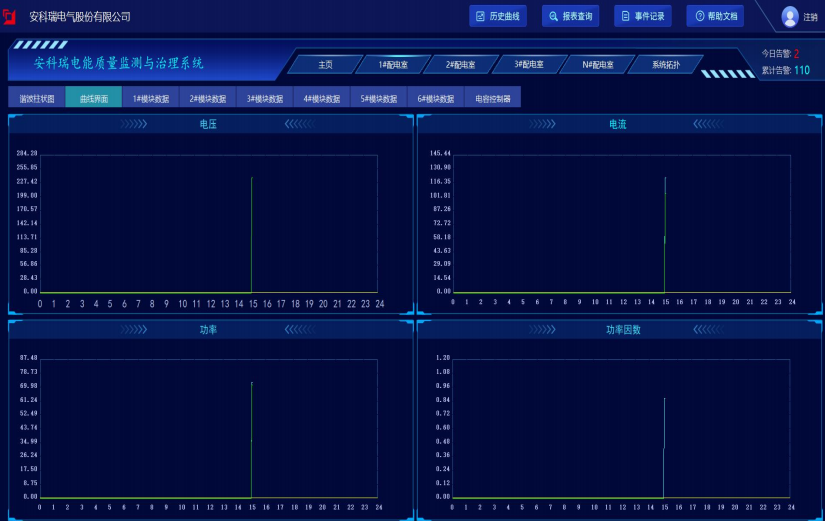Open 3#模块数据 sub-tab
The height and width of the screenshot is (521, 825).
(265, 98)
